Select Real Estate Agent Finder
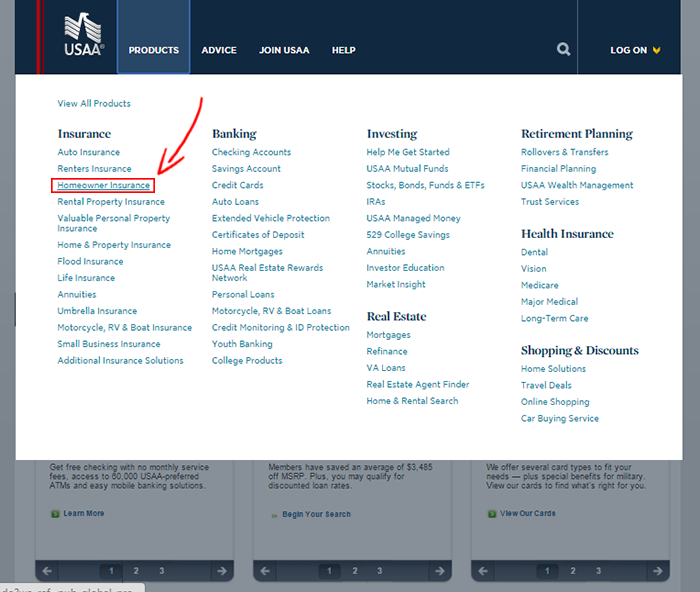Image resolution: width=700 pixels, height=592 pixels. click(x=417, y=384)
